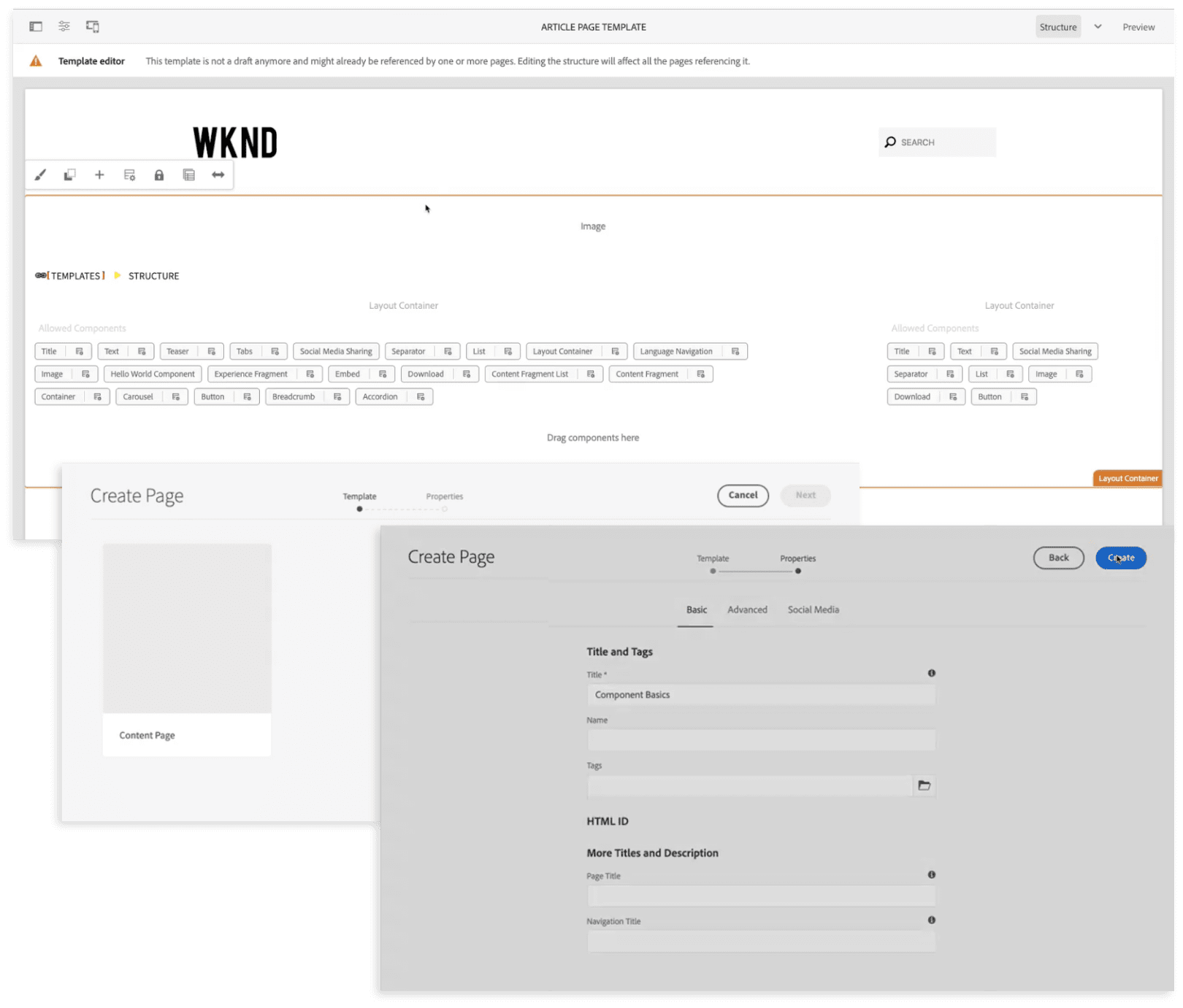Click the blue Create button

point(1120,558)
